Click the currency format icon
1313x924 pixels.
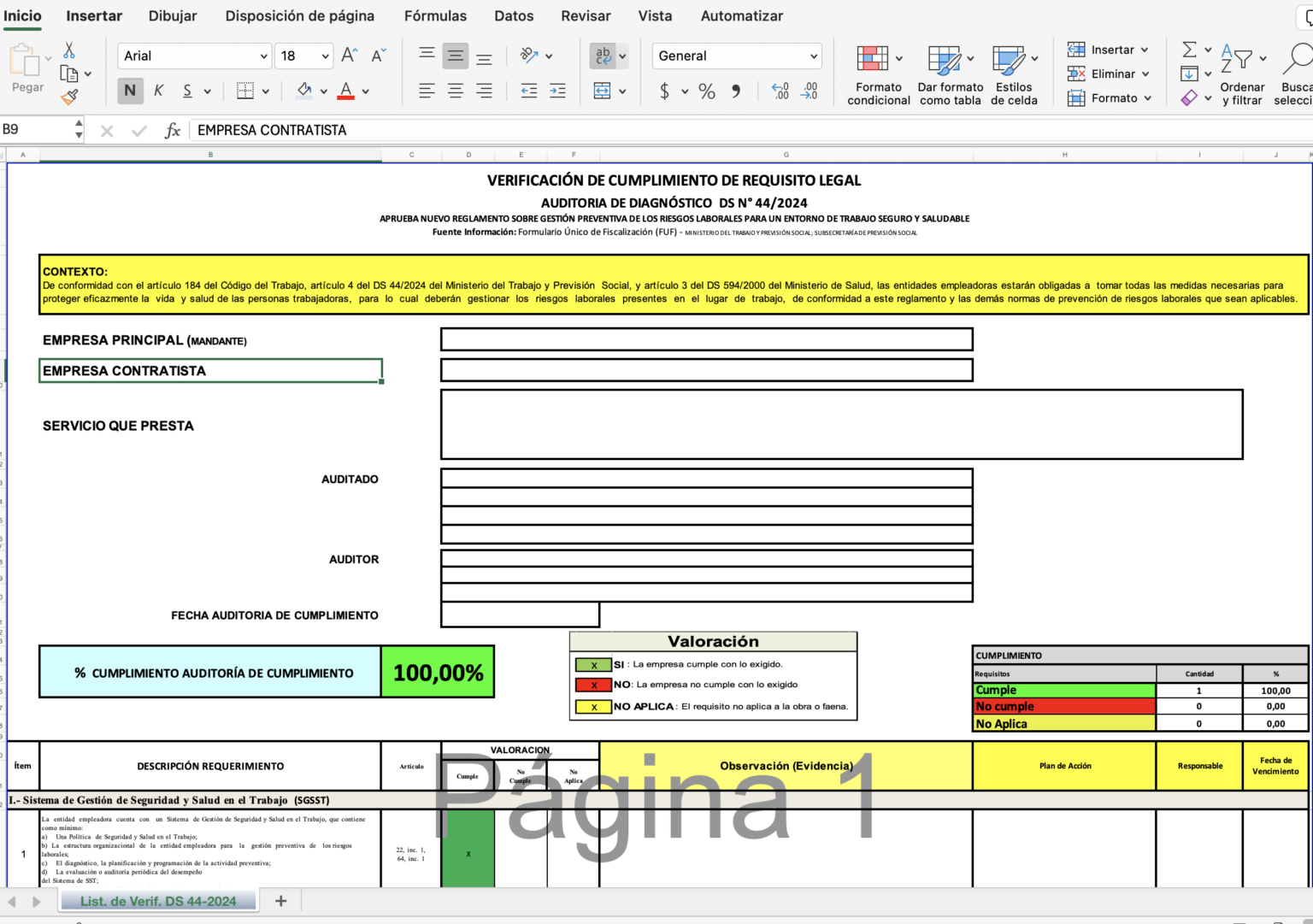coord(666,91)
